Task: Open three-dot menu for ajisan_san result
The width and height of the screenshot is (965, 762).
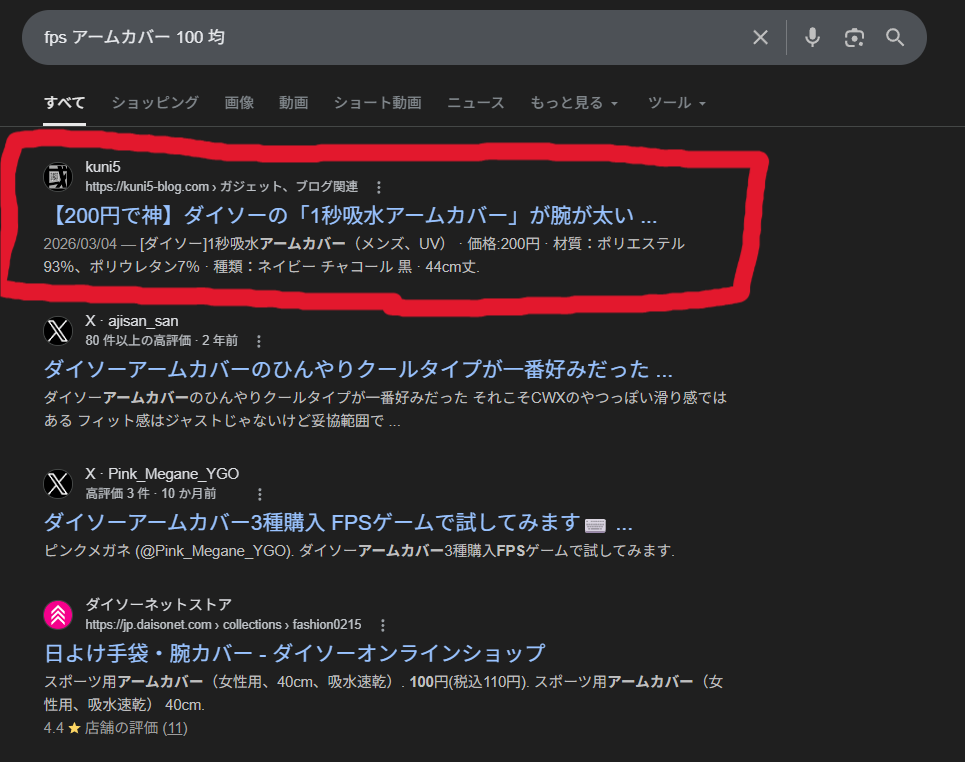Action: pos(259,341)
